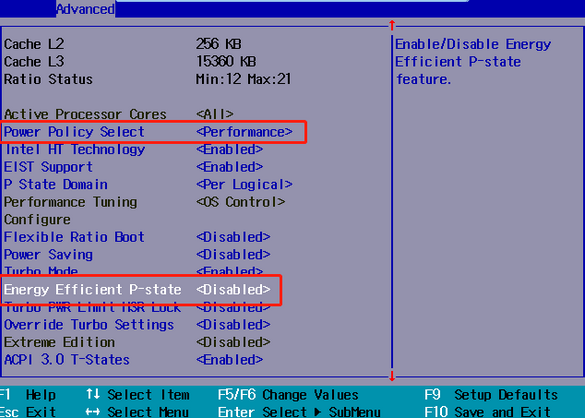Click the red scroll down arrow
This screenshot has height=418, width=585.
[392, 376]
